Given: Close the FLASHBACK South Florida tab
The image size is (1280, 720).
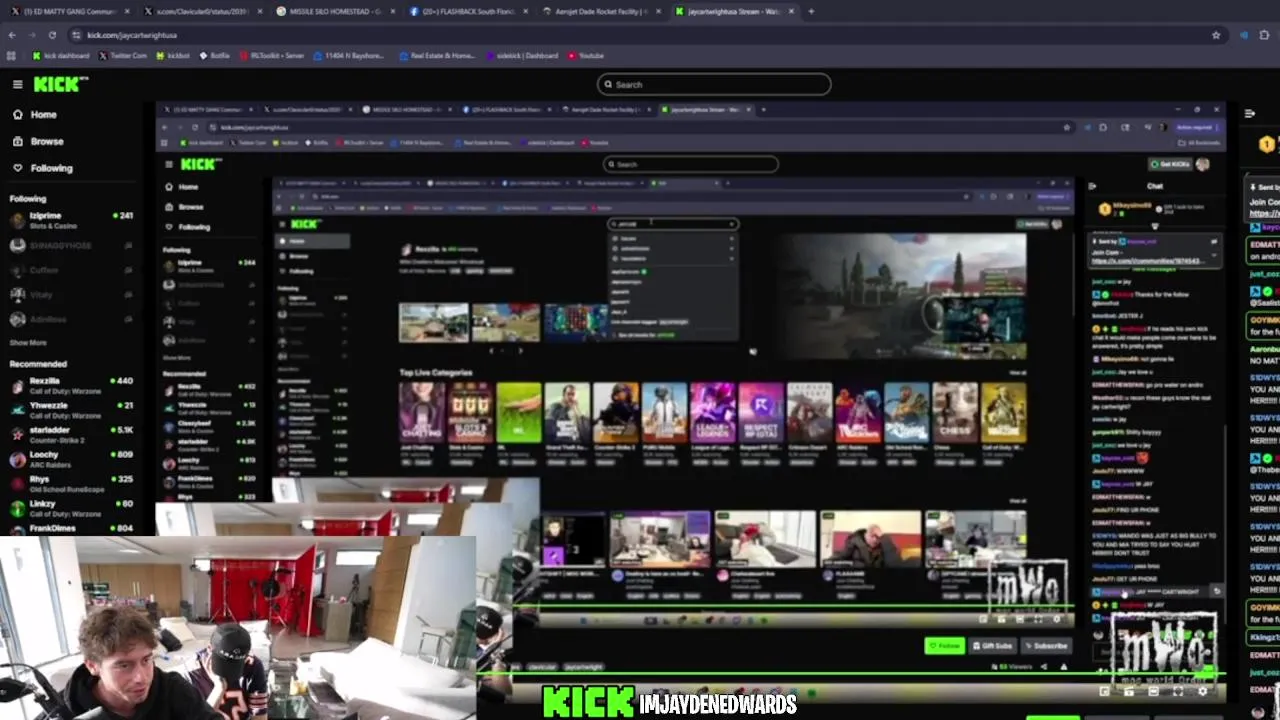Looking at the screenshot, I should 525,11.
